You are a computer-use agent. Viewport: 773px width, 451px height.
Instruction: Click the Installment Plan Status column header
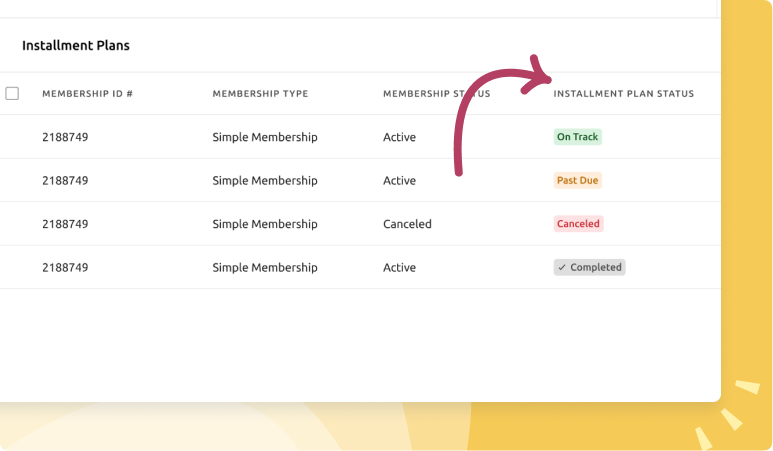click(623, 94)
